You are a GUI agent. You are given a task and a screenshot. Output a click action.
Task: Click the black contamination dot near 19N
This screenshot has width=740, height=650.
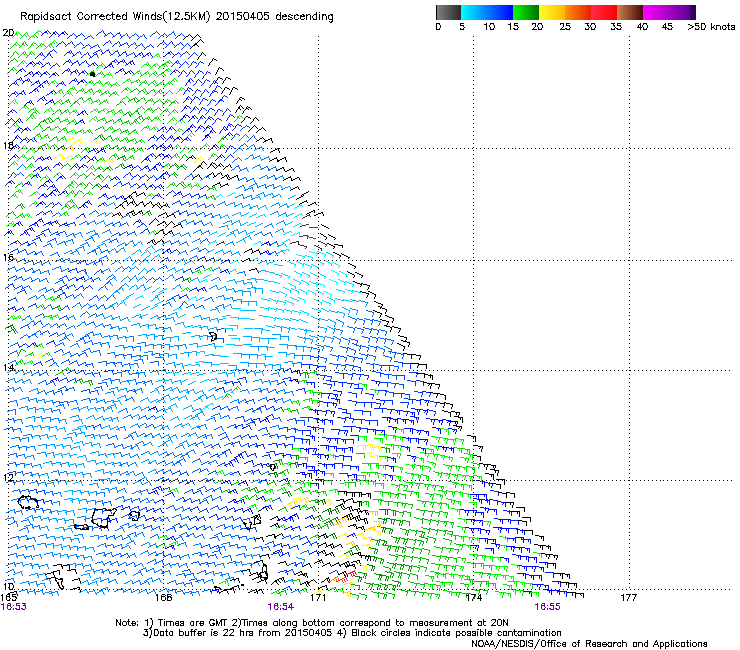(x=92, y=74)
